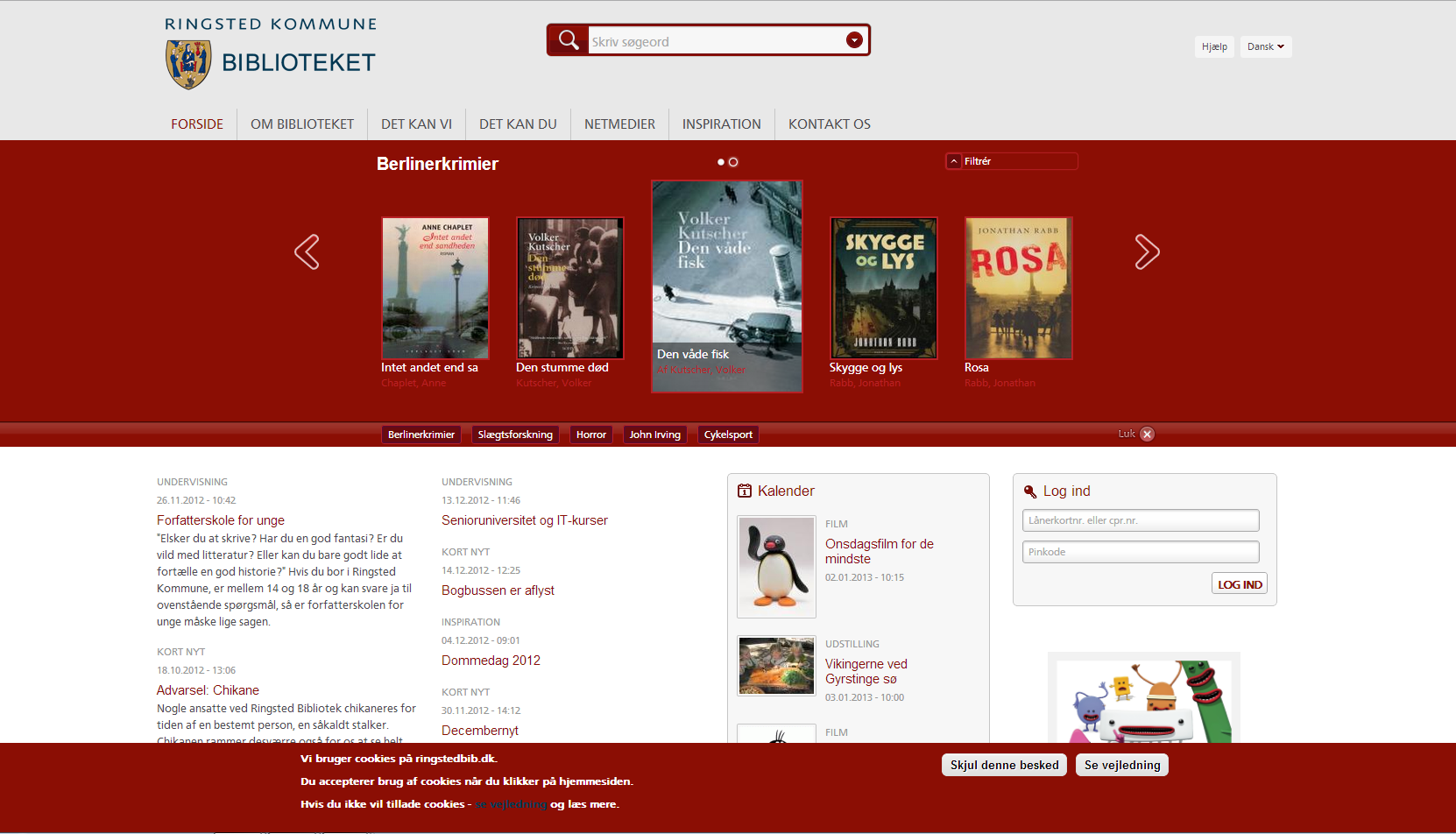1456x834 pixels.
Task: Open 'Skygge og lys' book cover
Action: tap(884, 288)
